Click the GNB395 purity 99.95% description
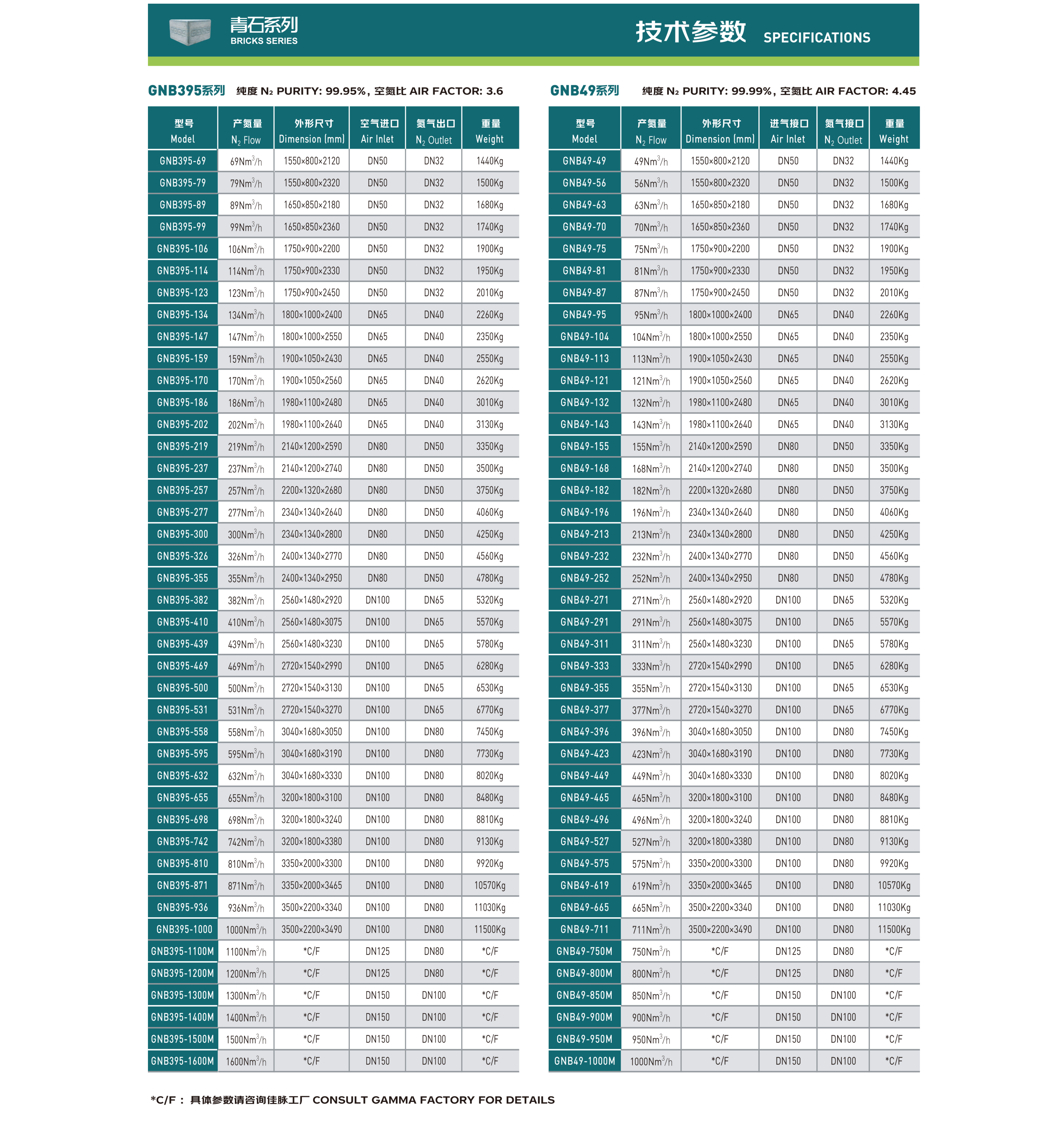1064x1128 pixels. 370,91
